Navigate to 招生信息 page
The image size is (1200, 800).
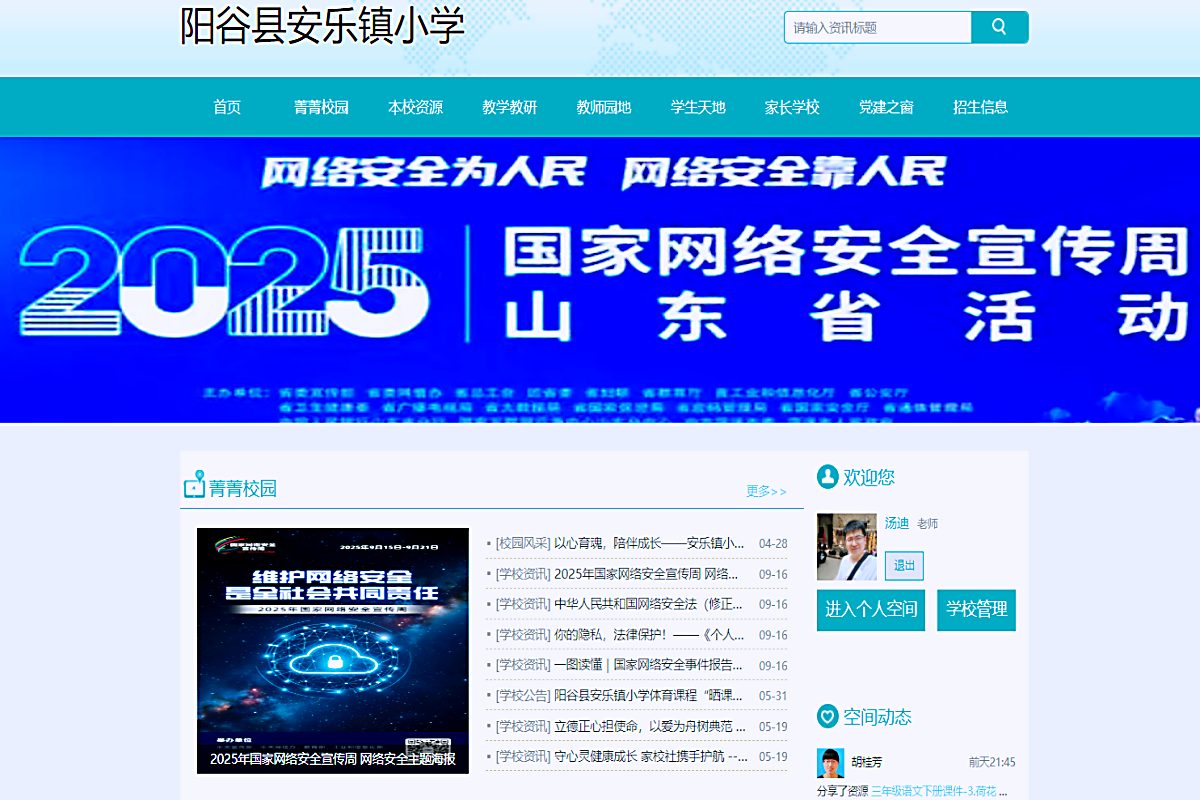pos(980,107)
